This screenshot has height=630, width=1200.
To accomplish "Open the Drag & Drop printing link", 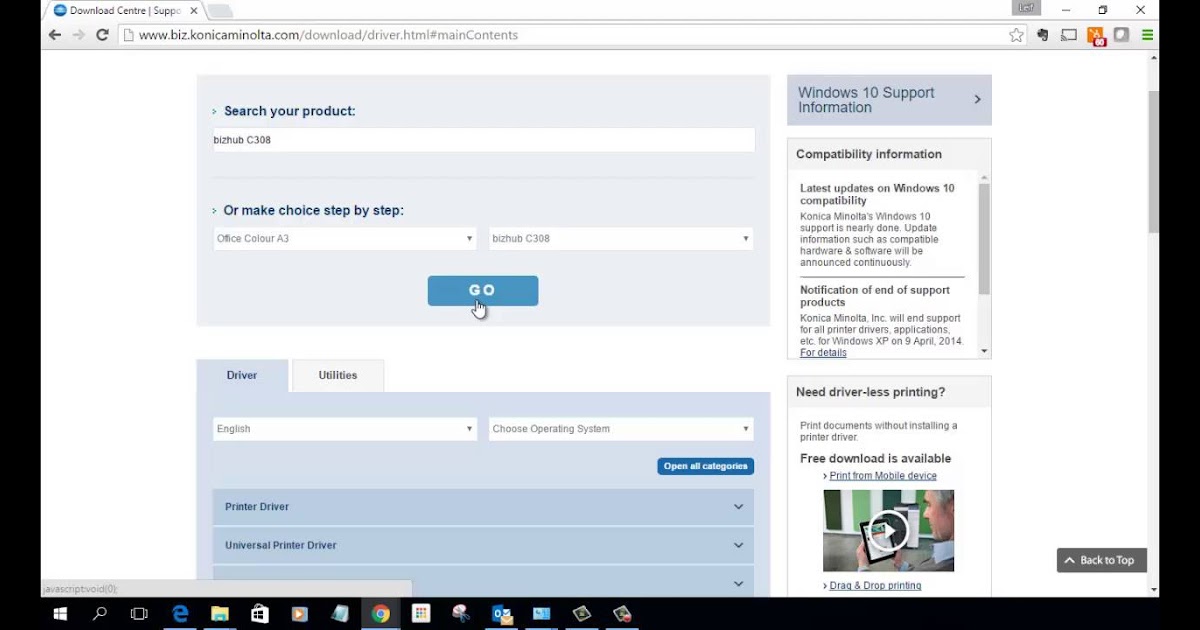I will coord(875,586).
